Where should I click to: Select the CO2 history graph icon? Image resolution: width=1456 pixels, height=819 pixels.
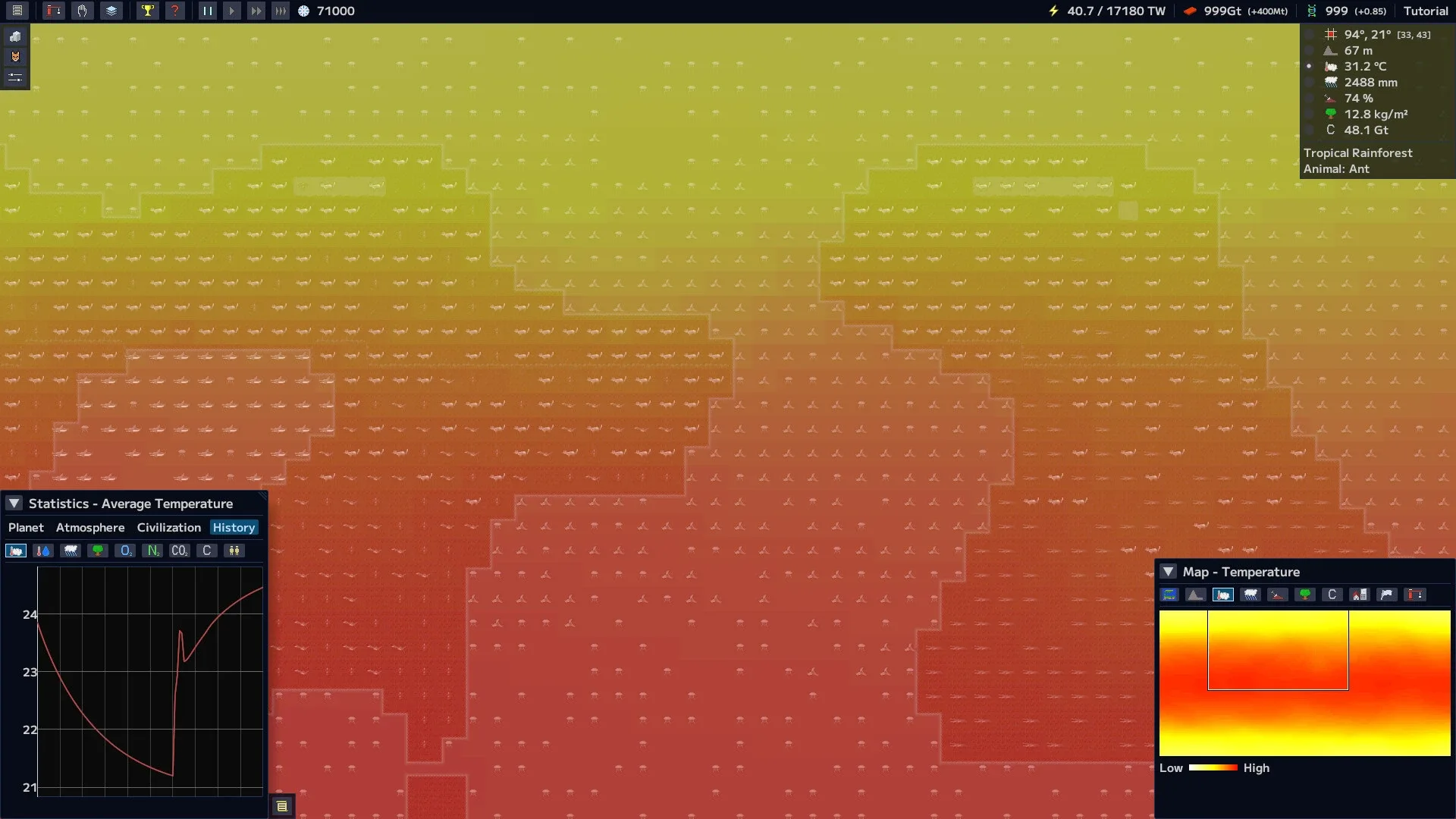[179, 551]
